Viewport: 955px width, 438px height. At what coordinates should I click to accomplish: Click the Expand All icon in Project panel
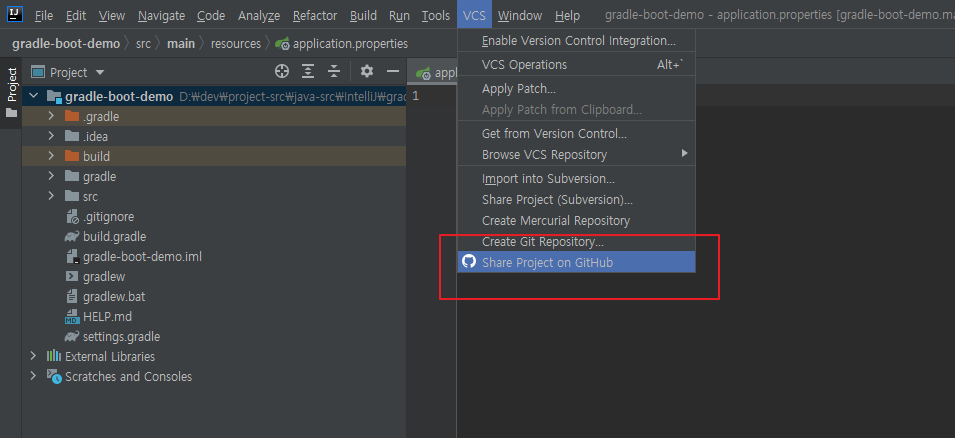[x=308, y=72]
